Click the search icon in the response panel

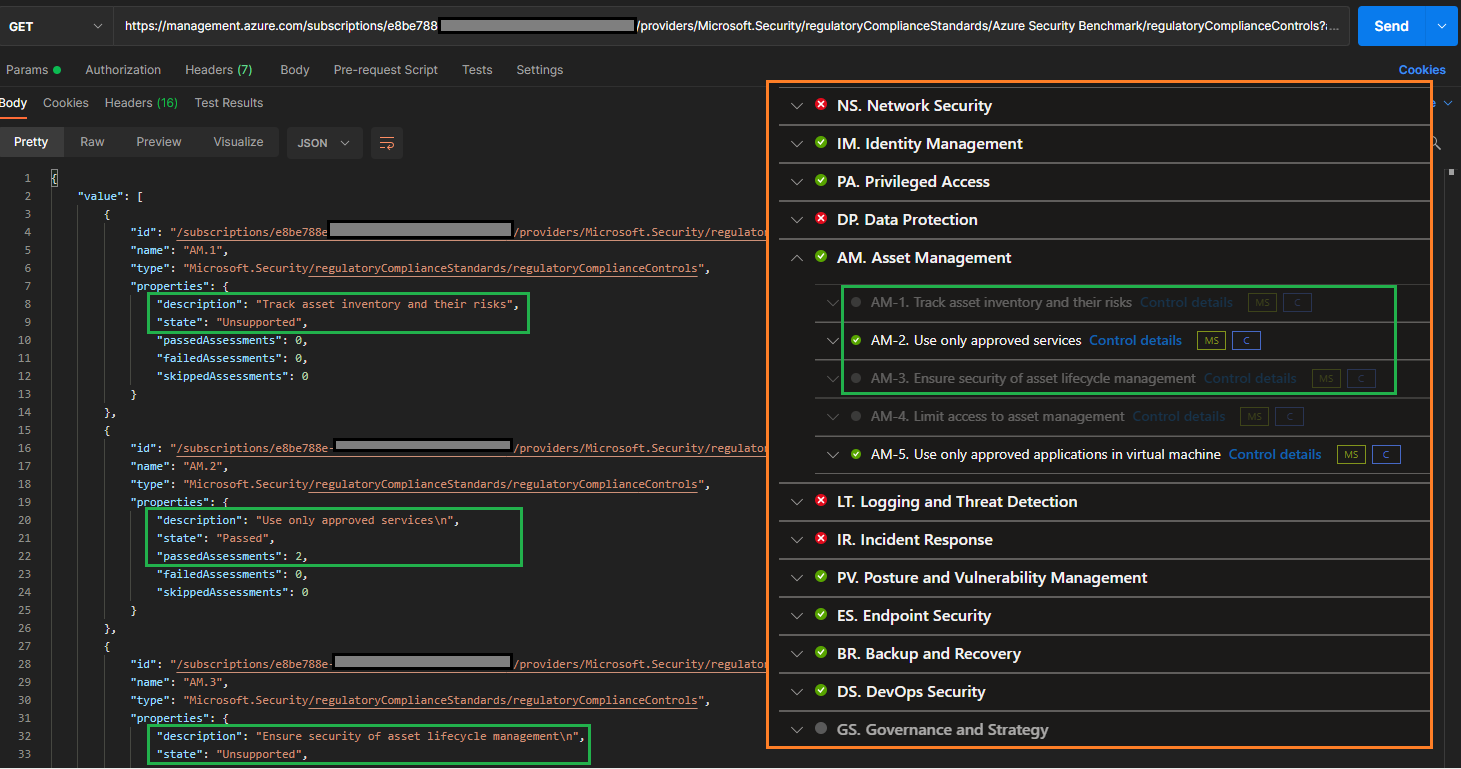coord(1435,142)
